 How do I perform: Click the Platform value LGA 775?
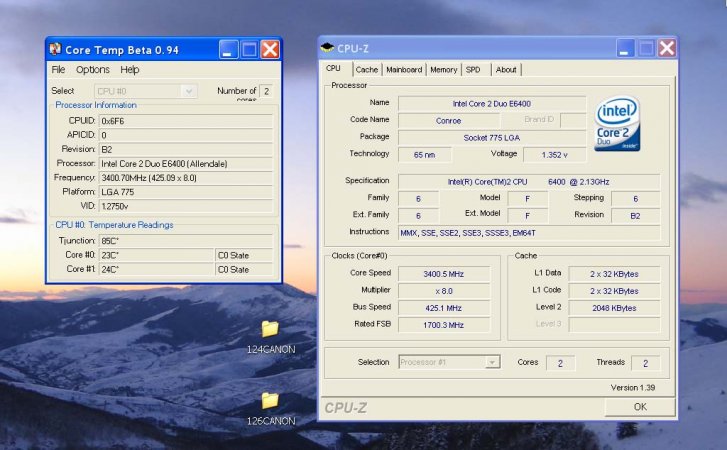[x=185, y=192]
